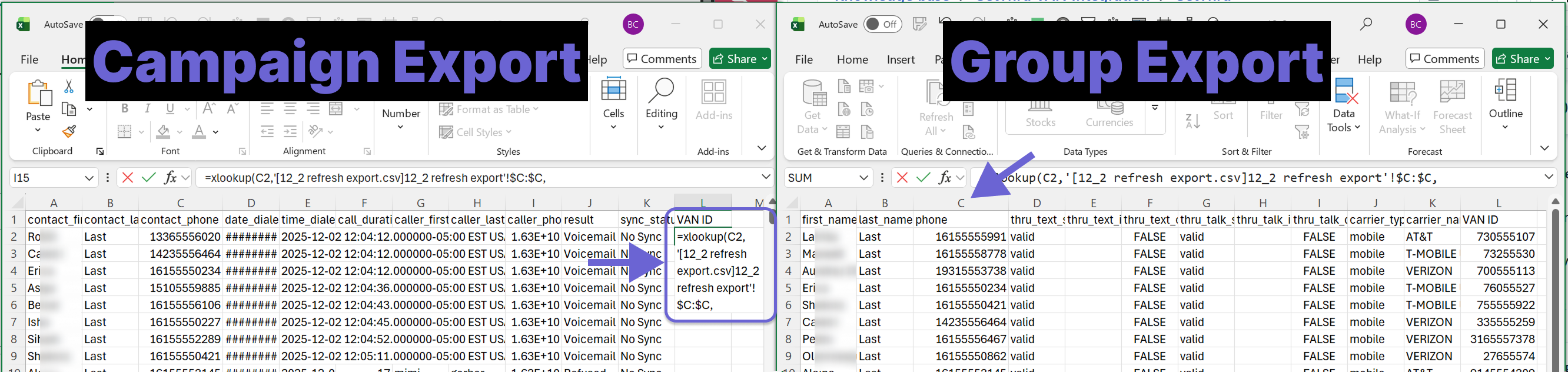Image resolution: width=1568 pixels, height=372 pixels.
Task: Expand the Data Types gallery
Action: point(1155,108)
